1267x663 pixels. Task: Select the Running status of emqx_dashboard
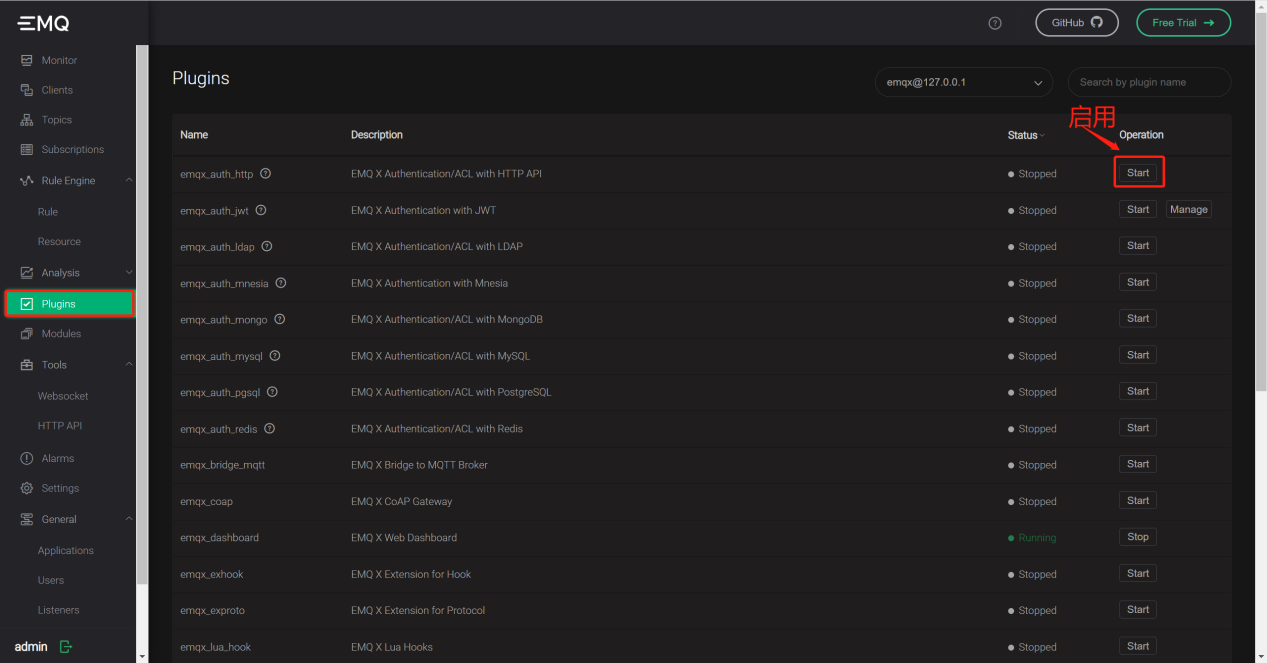click(x=1032, y=538)
